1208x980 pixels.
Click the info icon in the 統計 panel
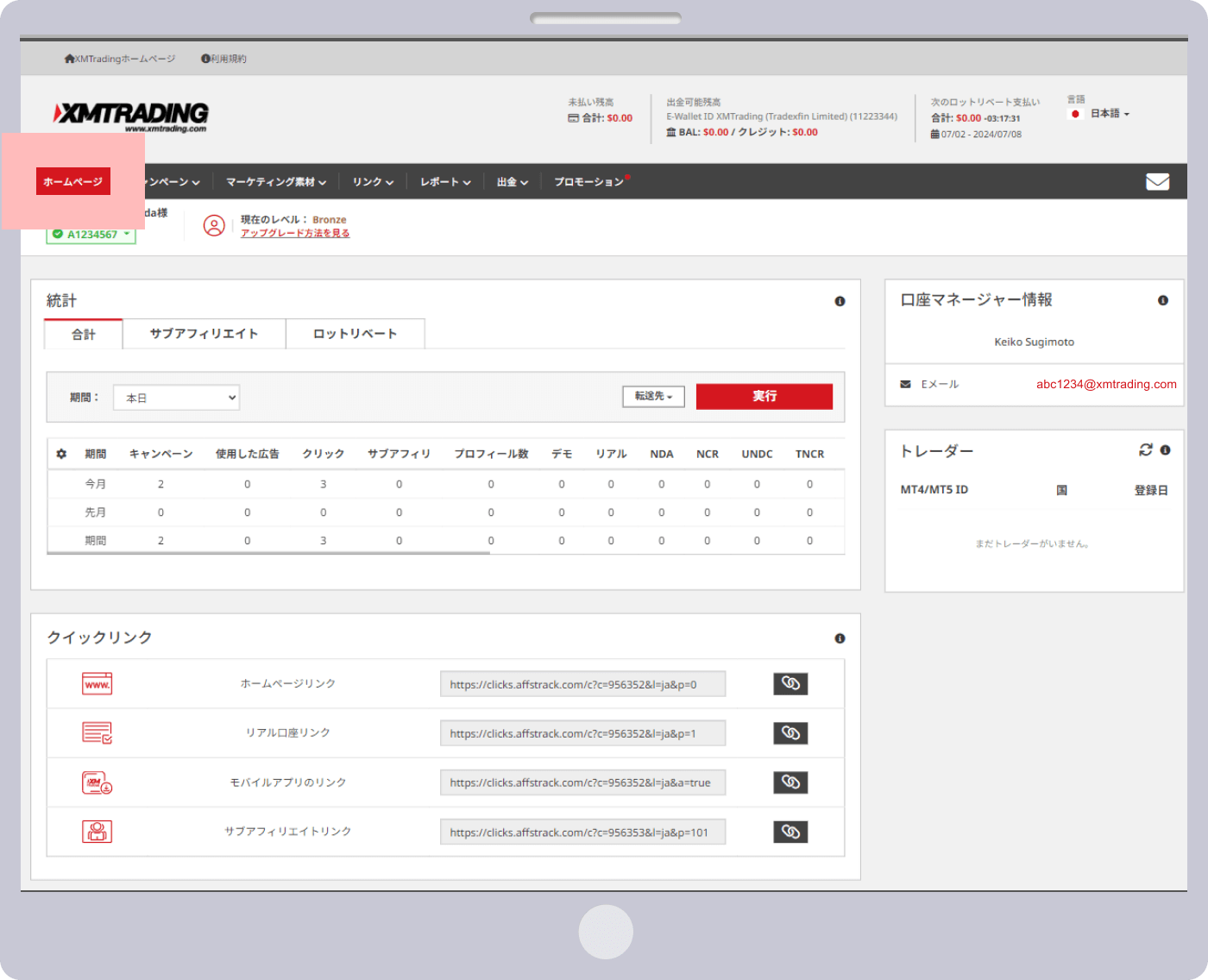point(840,301)
